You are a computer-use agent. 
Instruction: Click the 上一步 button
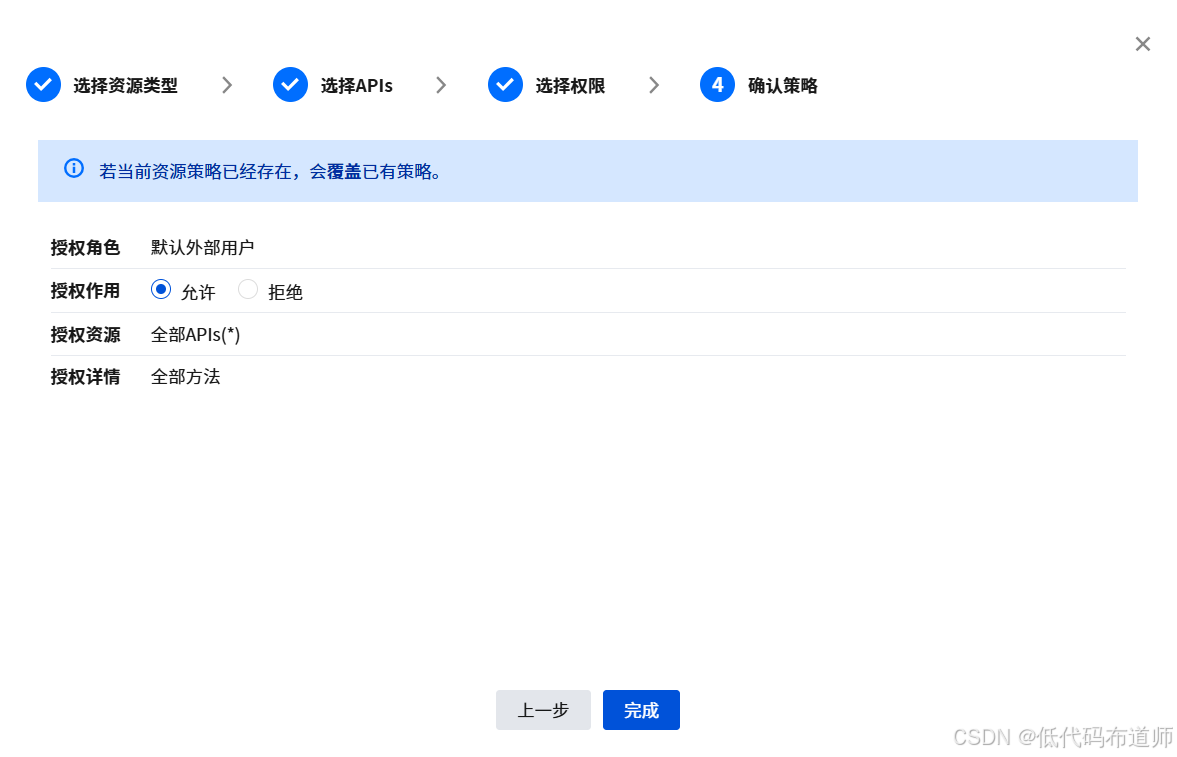tap(543, 710)
